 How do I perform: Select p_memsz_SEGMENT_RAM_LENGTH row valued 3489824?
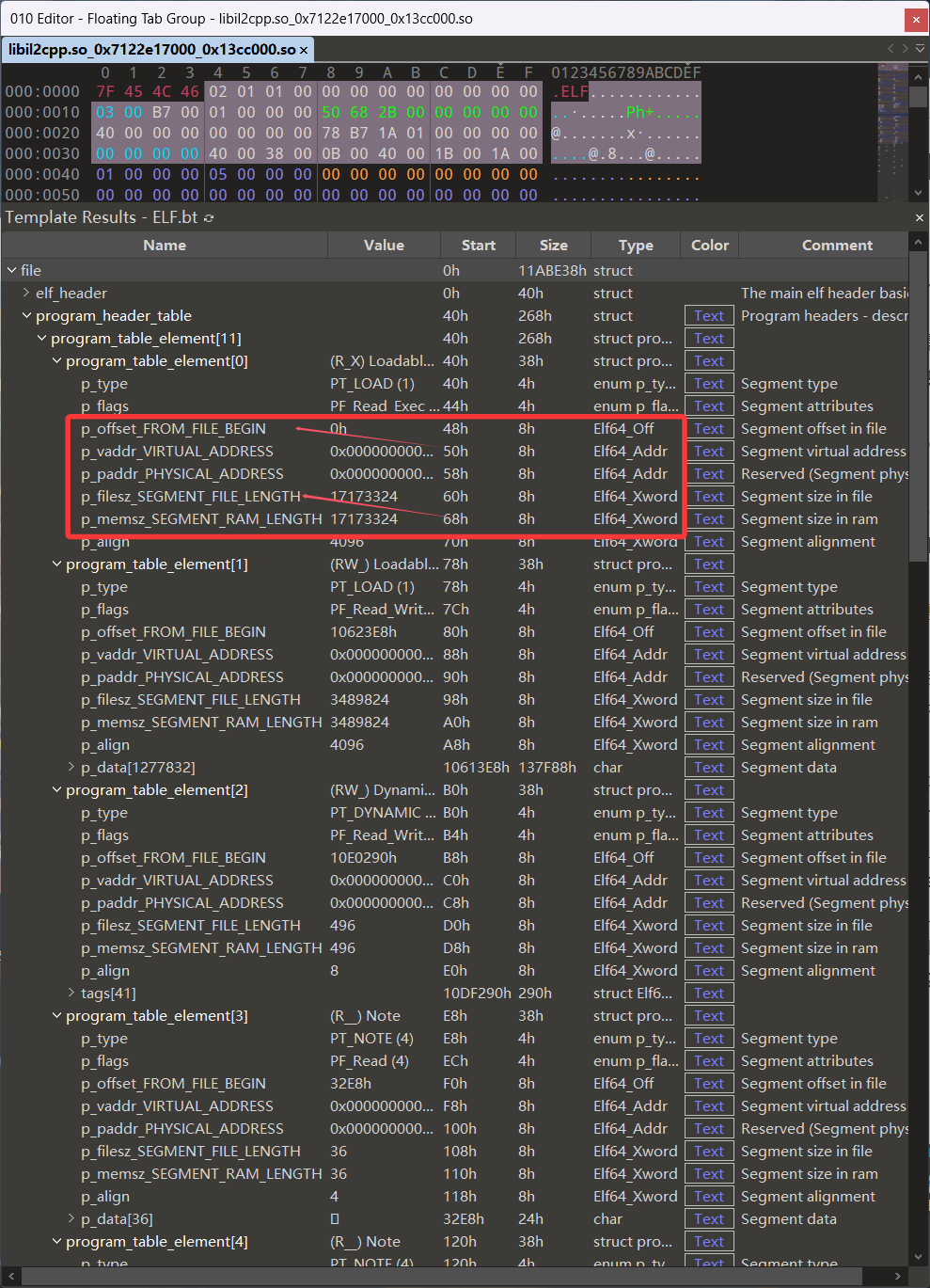click(455, 723)
